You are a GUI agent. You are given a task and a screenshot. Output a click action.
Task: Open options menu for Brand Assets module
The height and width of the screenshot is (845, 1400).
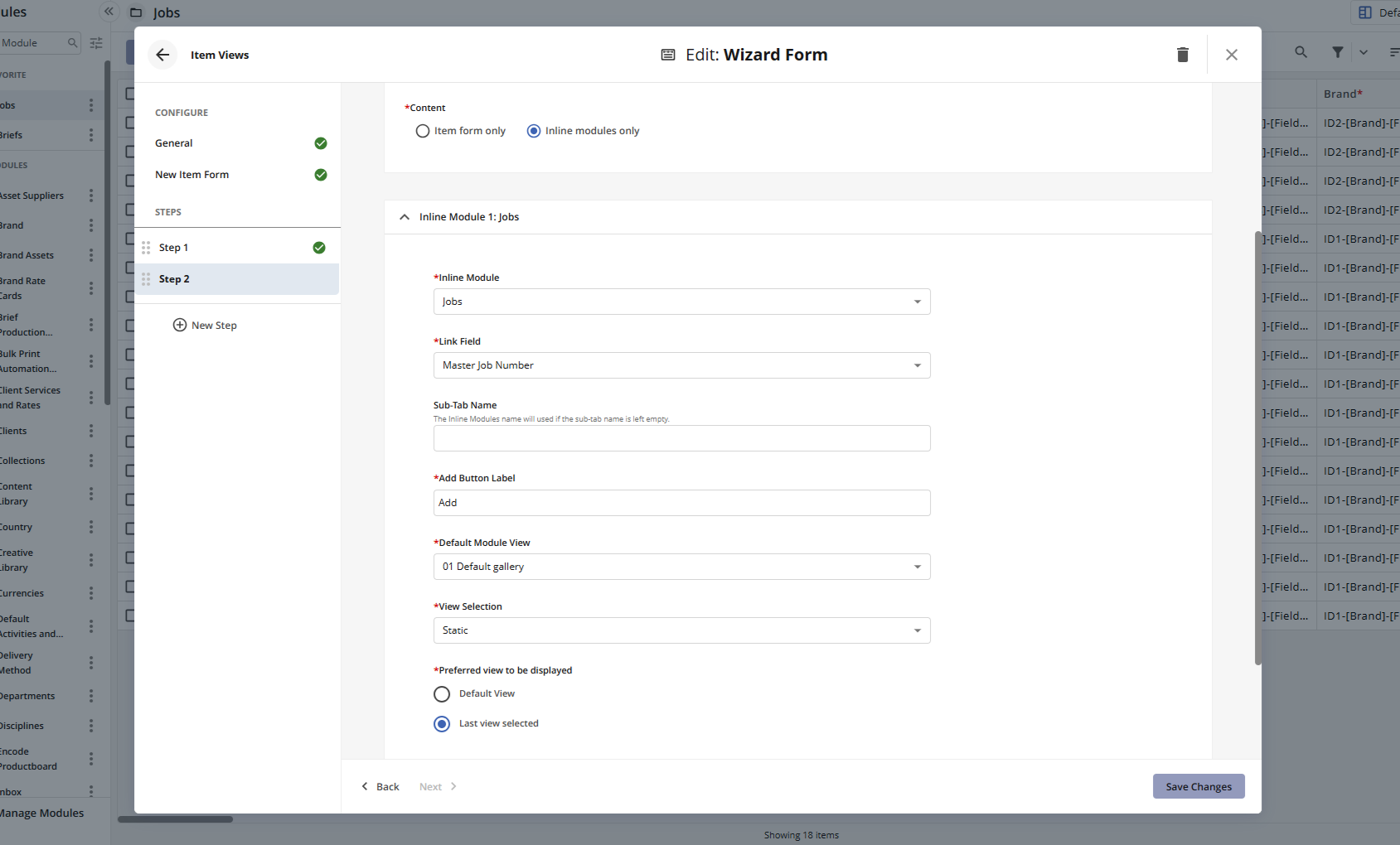point(91,255)
